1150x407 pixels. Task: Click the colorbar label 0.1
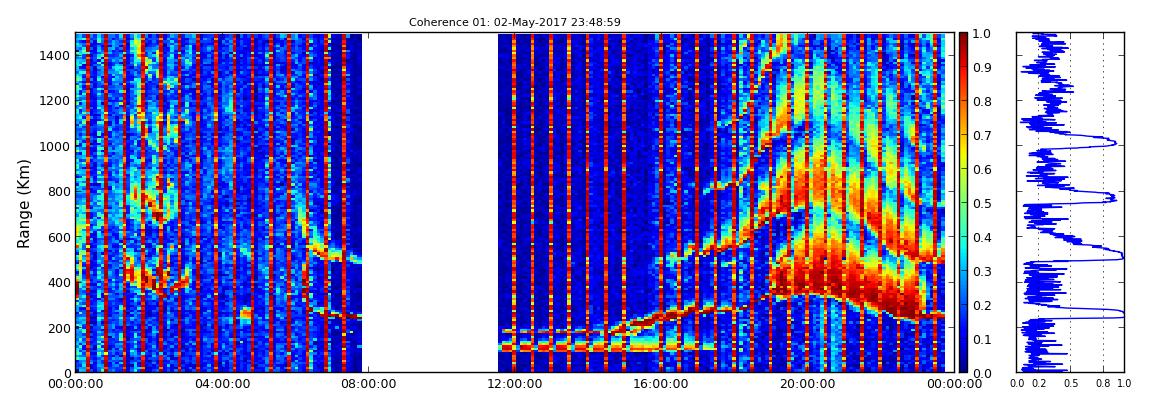(x=983, y=339)
